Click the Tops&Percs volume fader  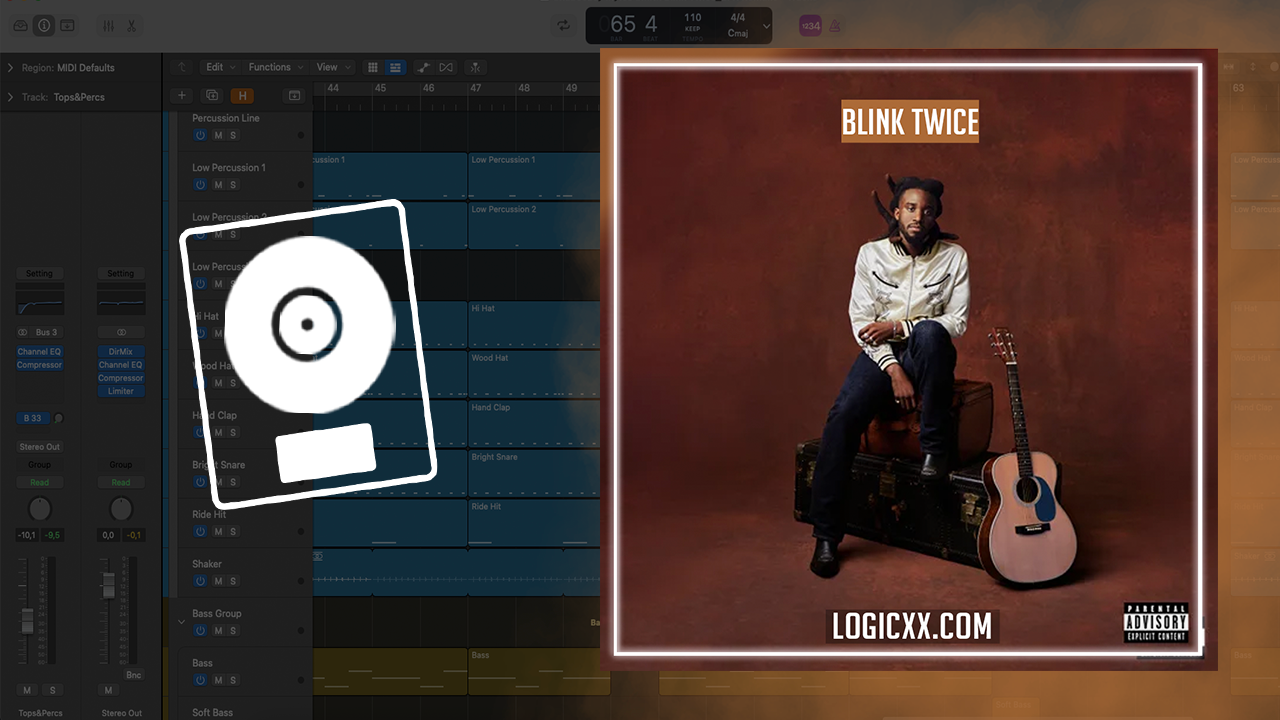[x=28, y=621]
